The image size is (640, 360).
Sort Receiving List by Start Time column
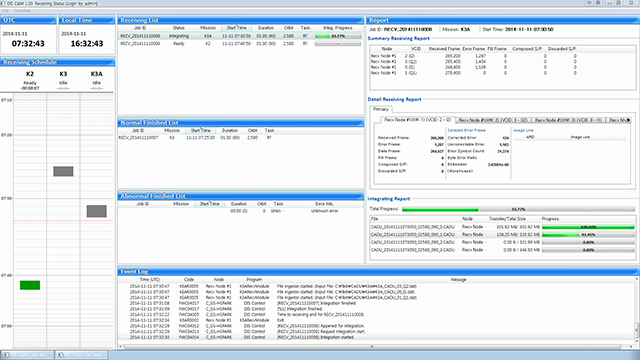point(237,28)
